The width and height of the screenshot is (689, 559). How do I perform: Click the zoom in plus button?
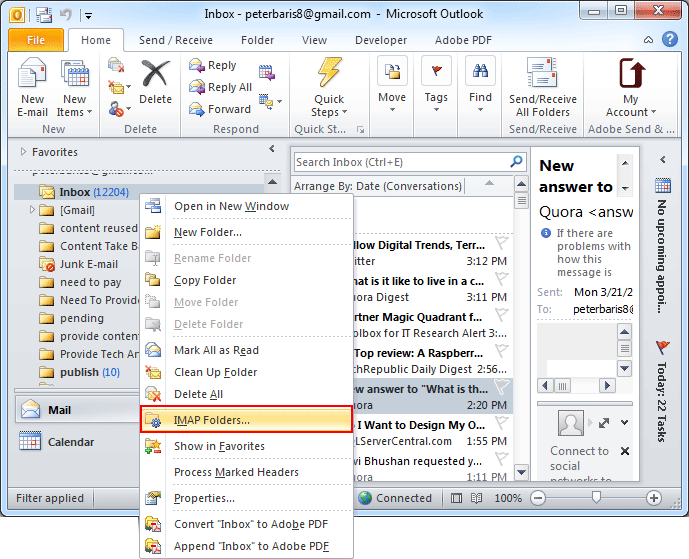tap(653, 498)
